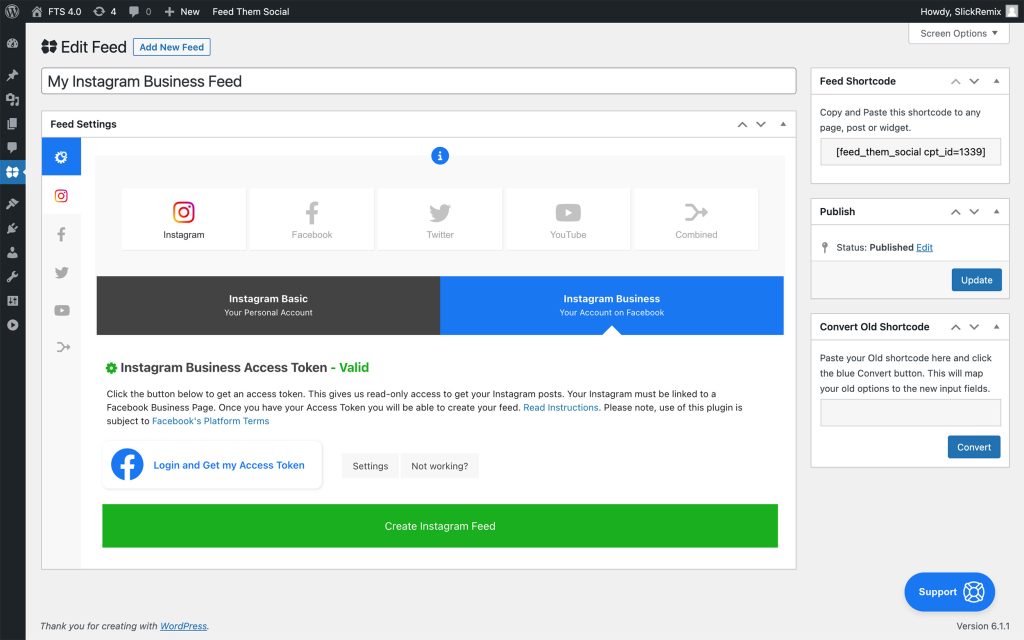
Task: Open the Support chat button
Action: (x=950, y=592)
